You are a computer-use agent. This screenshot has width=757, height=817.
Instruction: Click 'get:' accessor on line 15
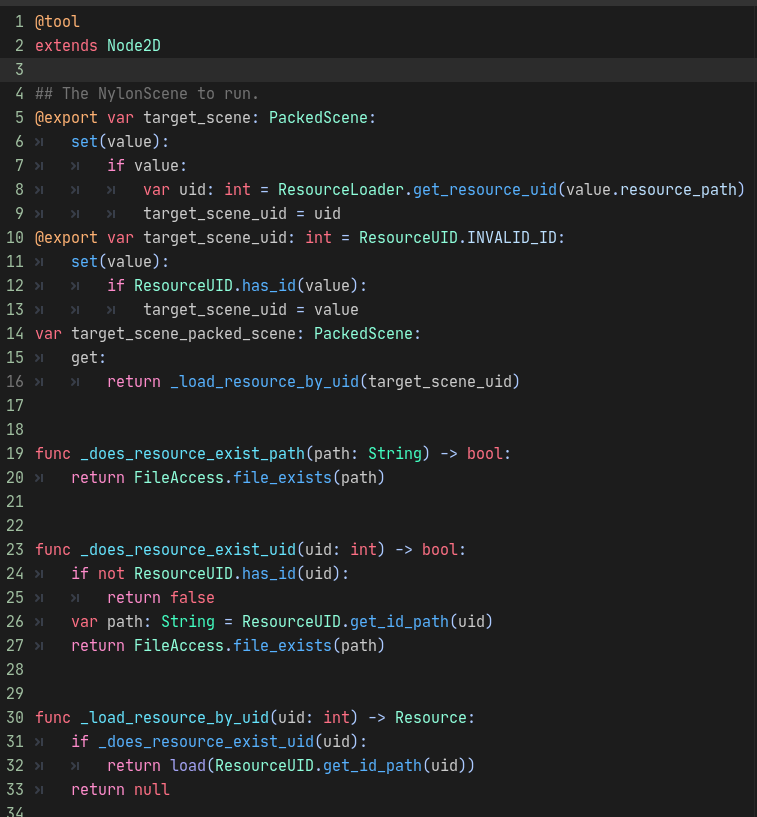click(89, 357)
